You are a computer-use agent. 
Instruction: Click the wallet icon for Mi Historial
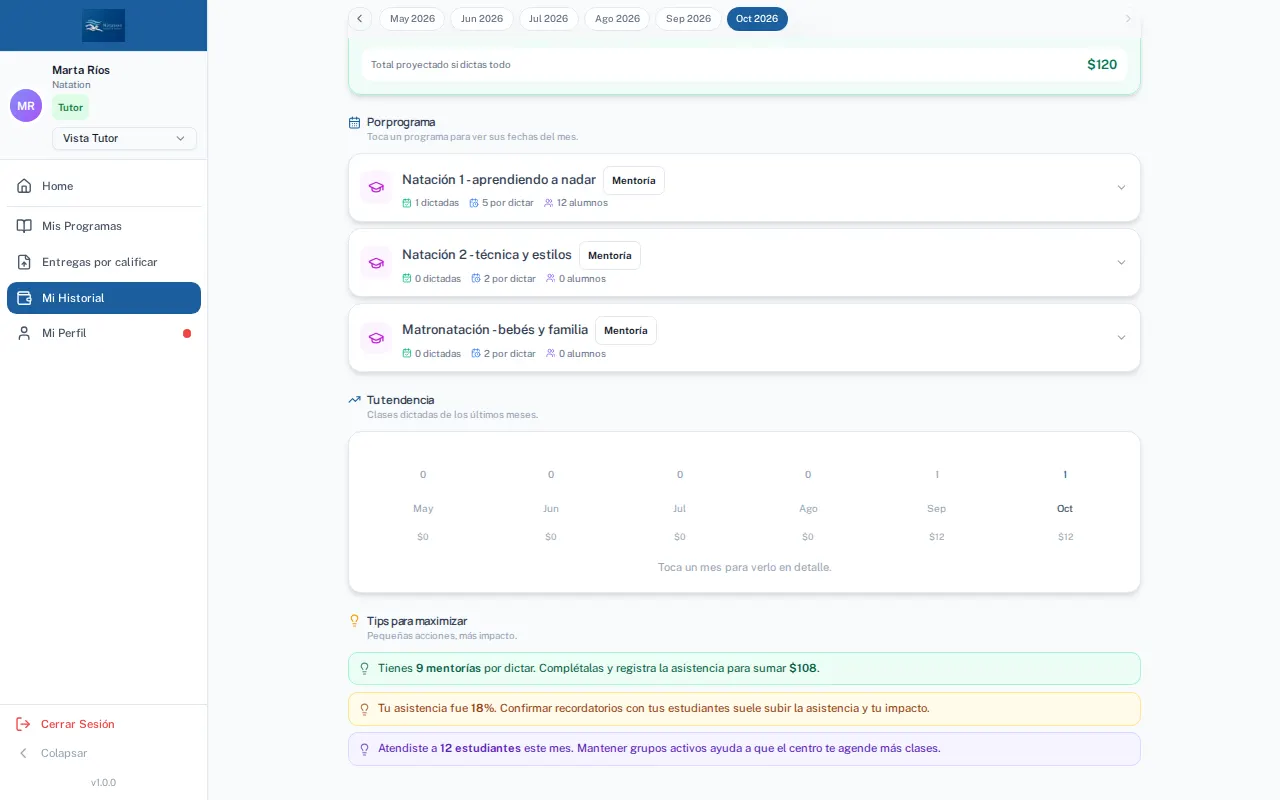tap(24, 298)
